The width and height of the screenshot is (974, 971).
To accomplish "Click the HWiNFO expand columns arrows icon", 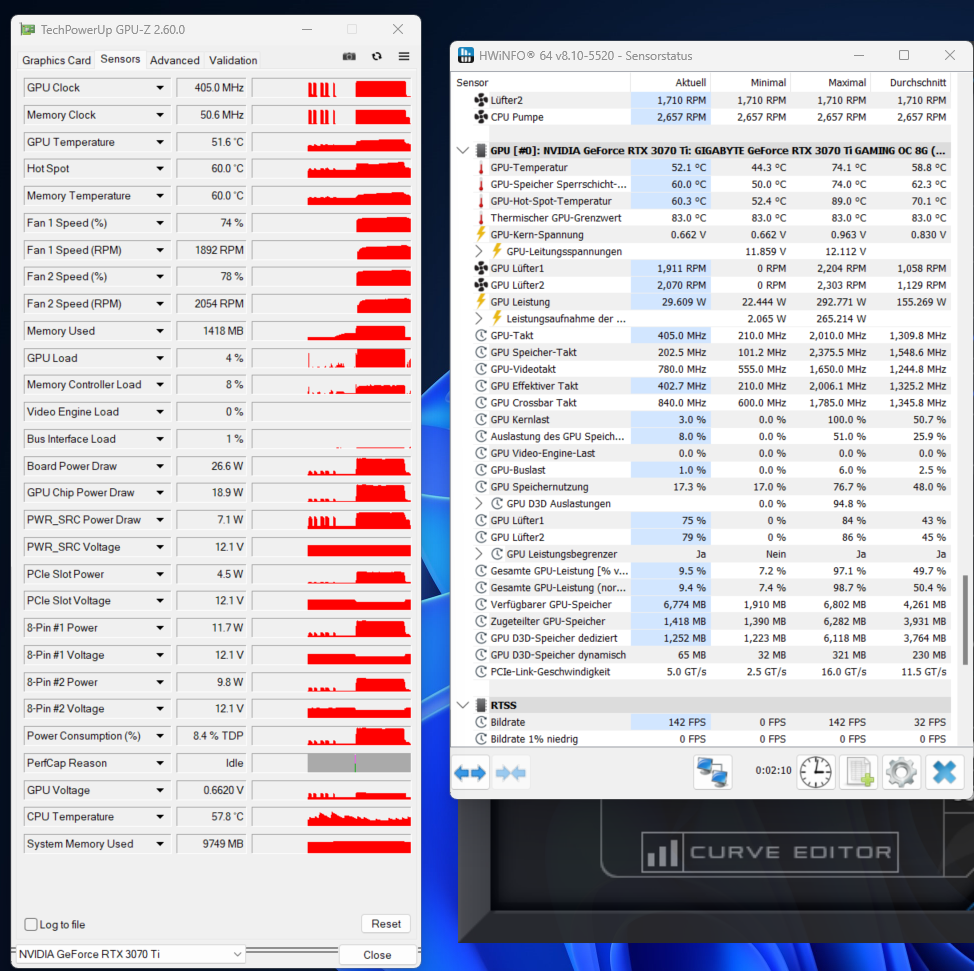I will pos(470,773).
